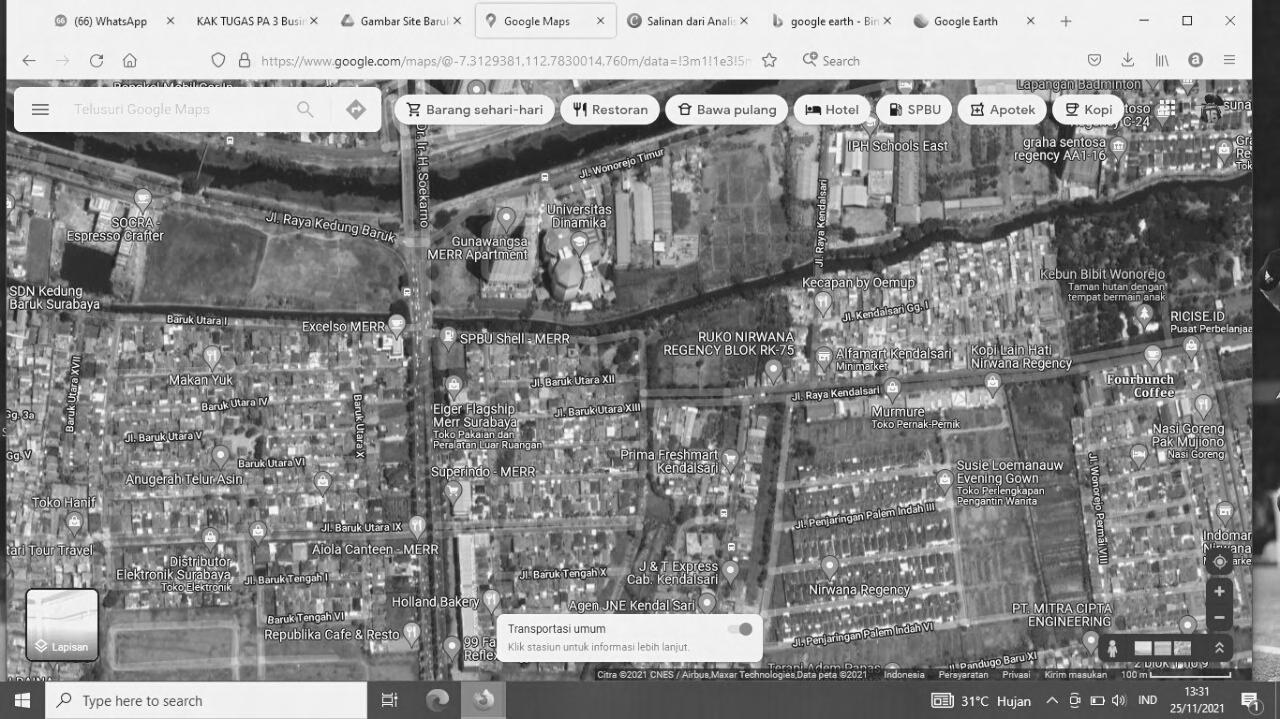Filter map by Kopi

point(1087,110)
